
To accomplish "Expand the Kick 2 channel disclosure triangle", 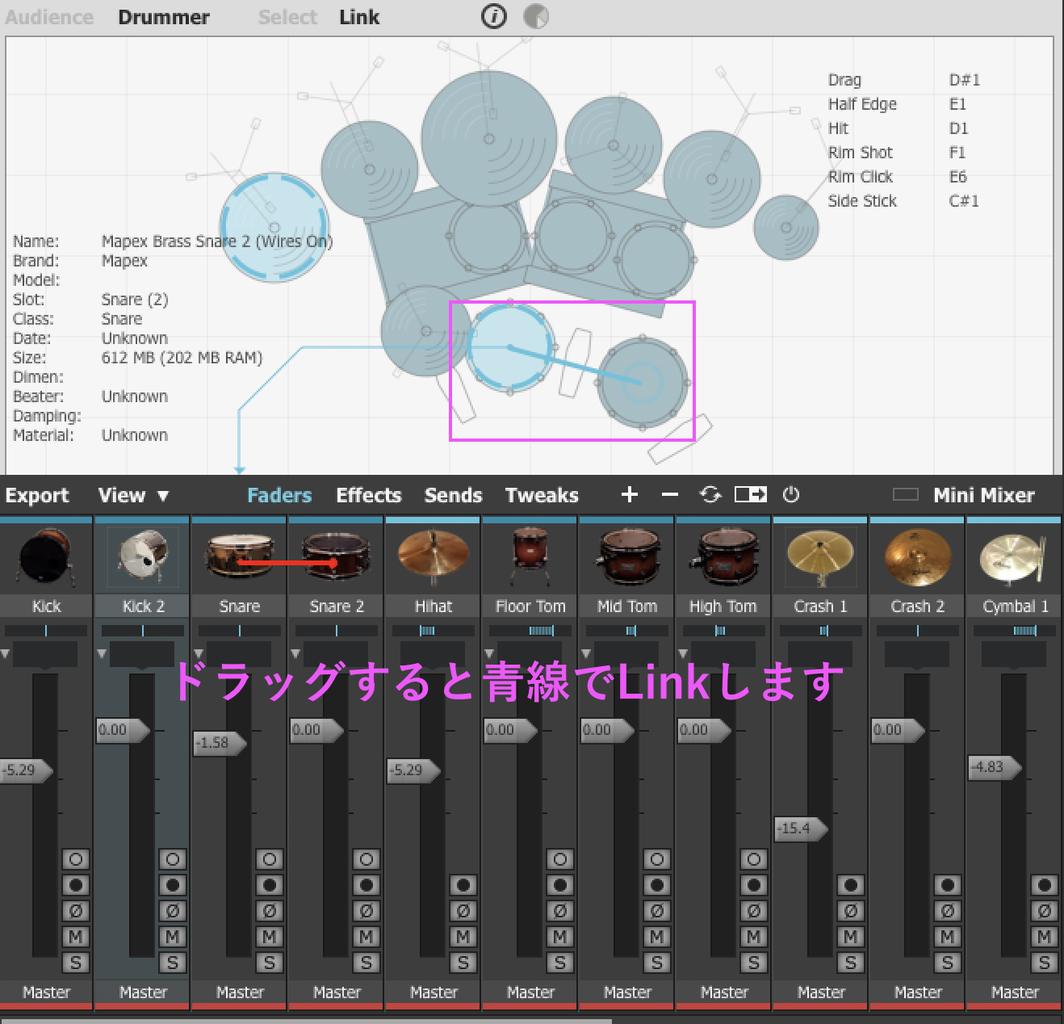I will (x=102, y=654).
